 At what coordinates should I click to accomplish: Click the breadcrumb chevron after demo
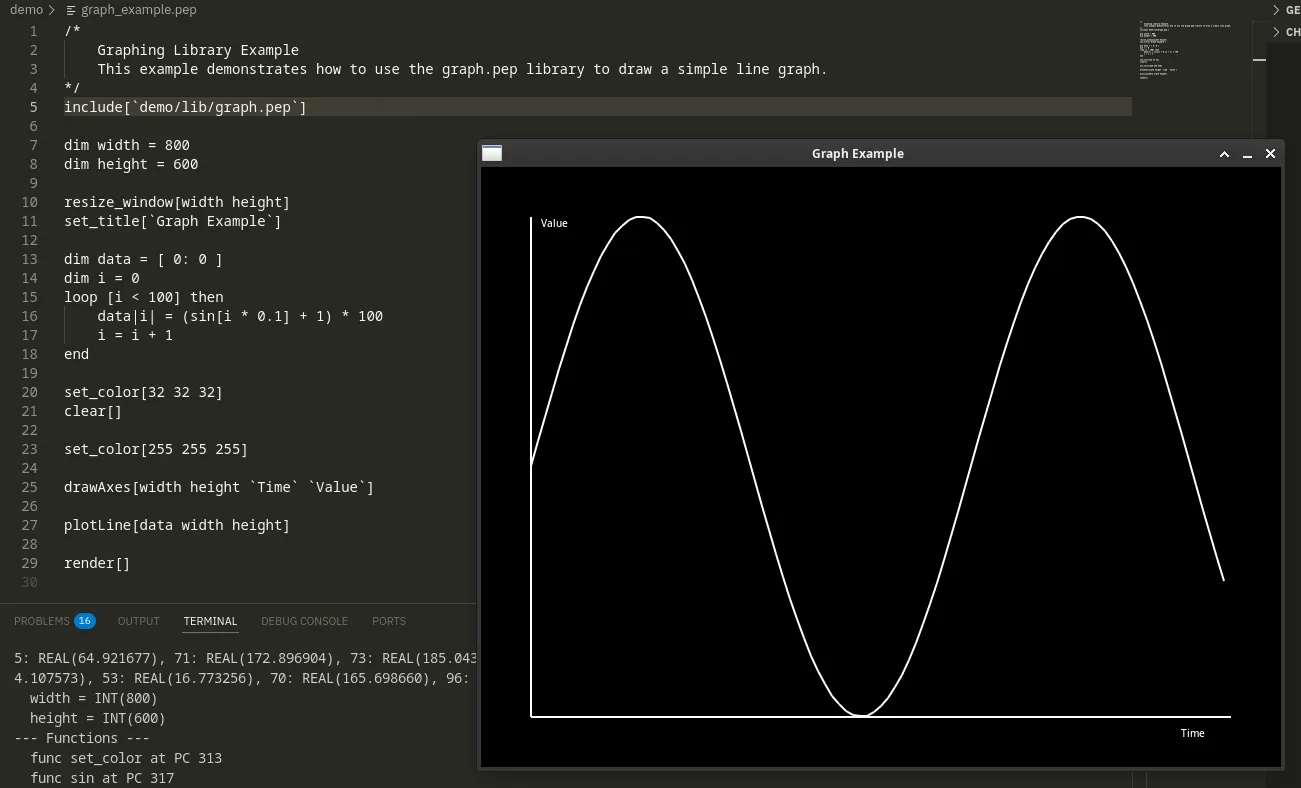(x=51, y=10)
